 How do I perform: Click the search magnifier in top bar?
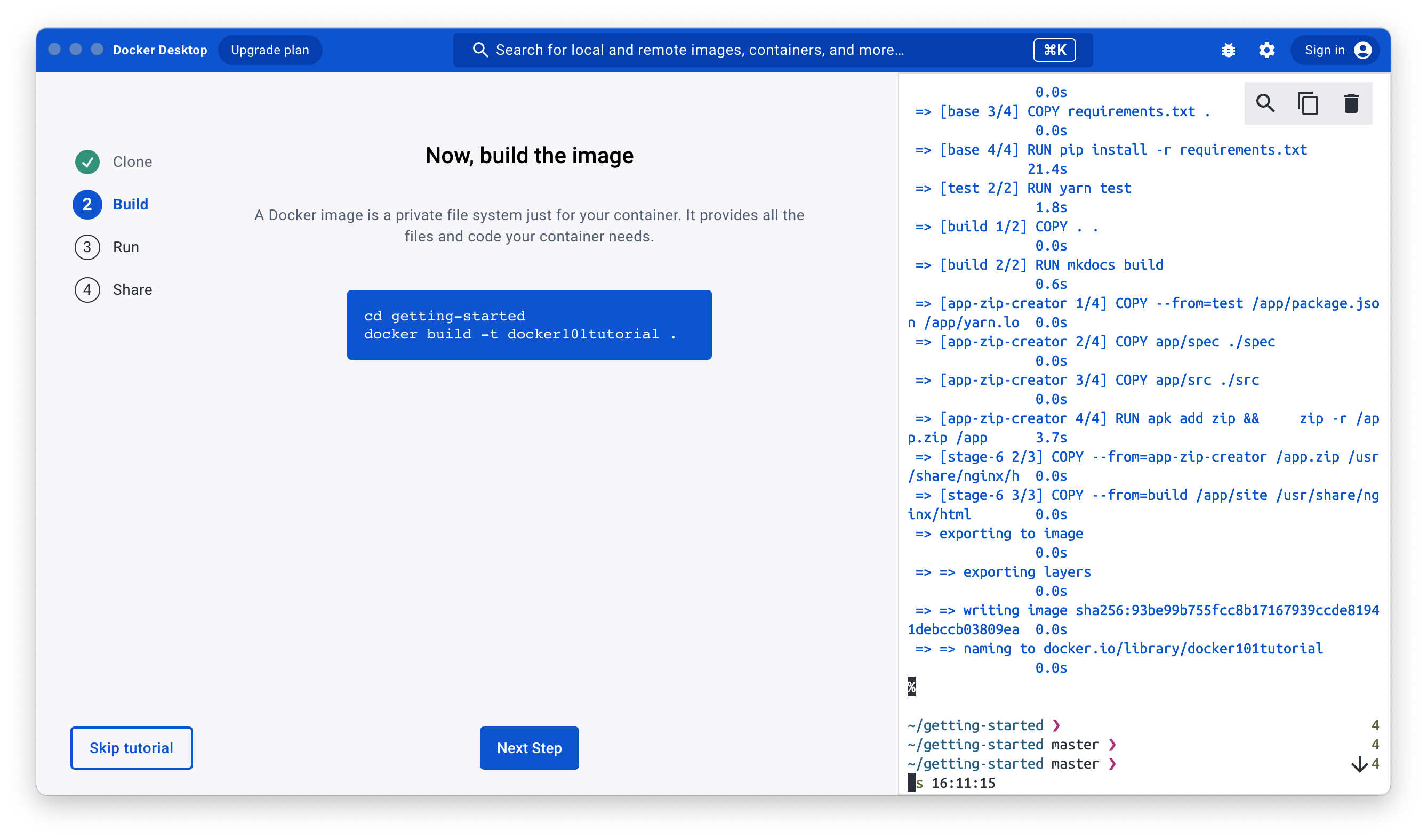click(480, 50)
